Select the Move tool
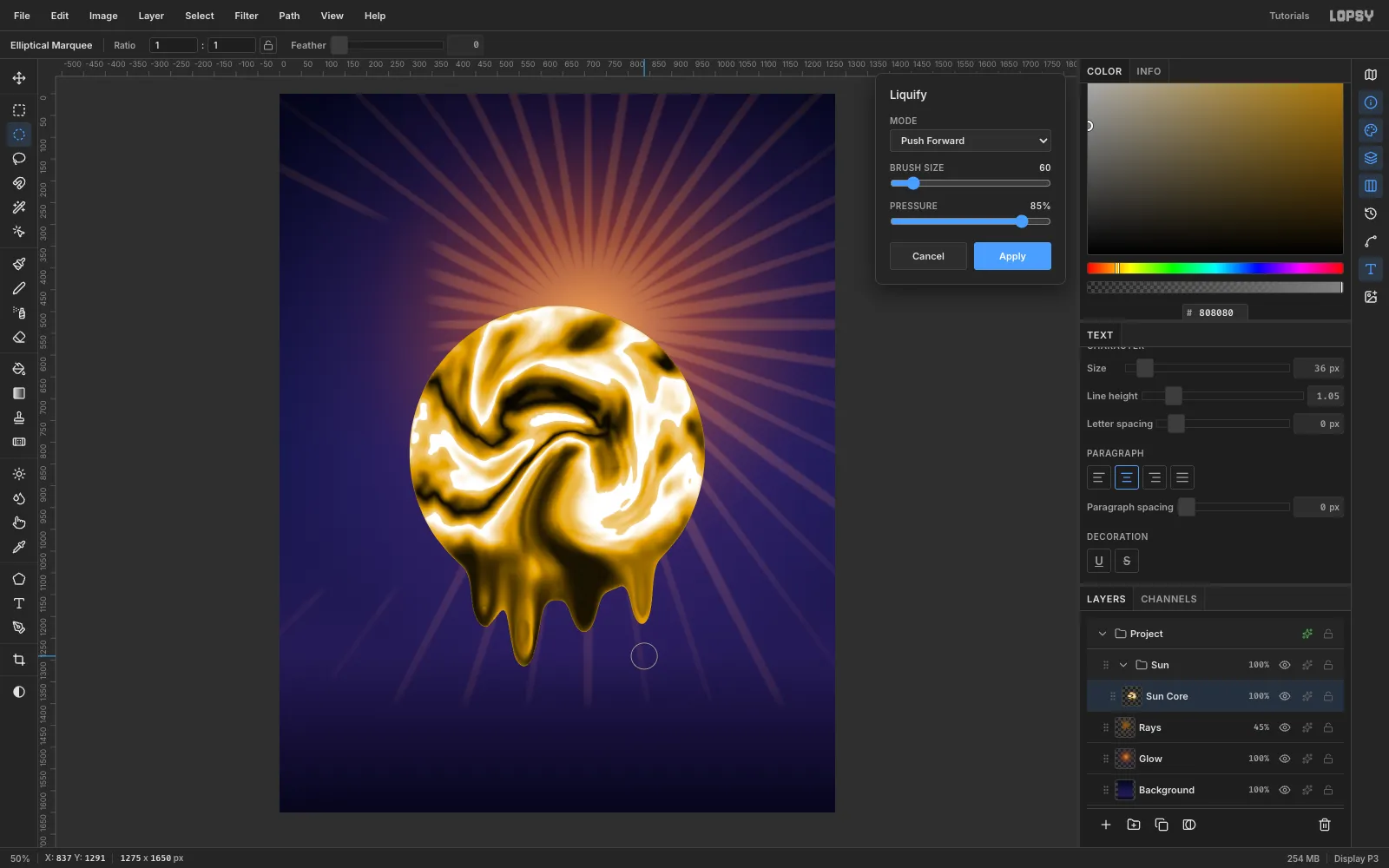 point(19,78)
